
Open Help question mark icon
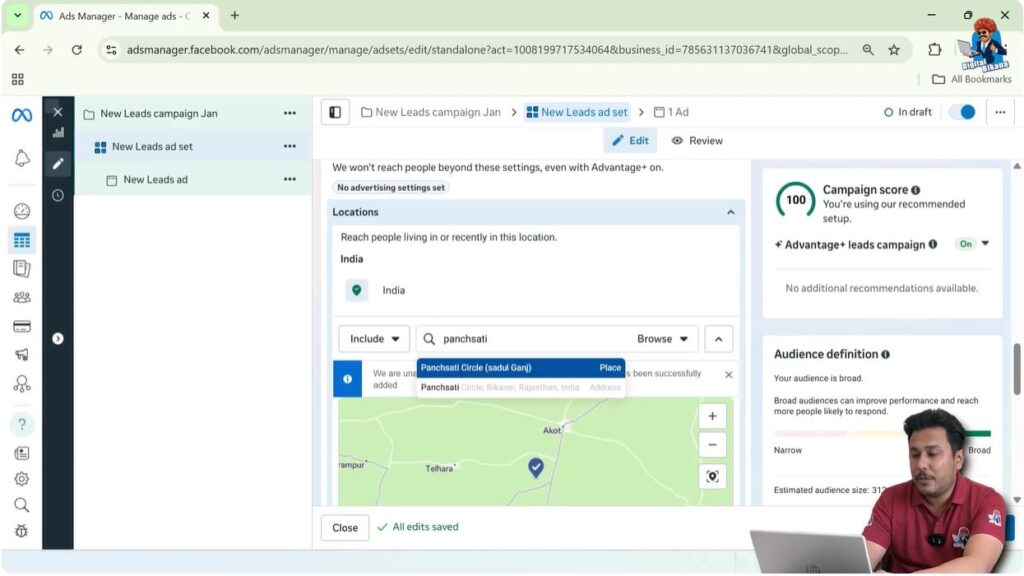22,424
